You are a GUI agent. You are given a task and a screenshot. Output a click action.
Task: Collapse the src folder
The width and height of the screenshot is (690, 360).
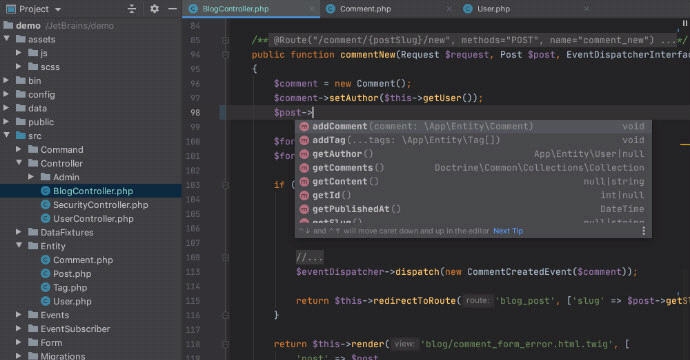6,136
